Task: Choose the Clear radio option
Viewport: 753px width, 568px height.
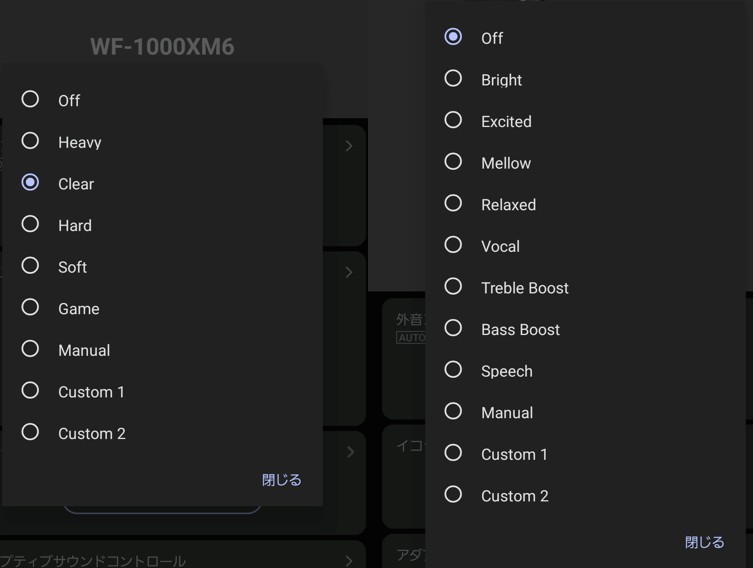Action: [31, 183]
